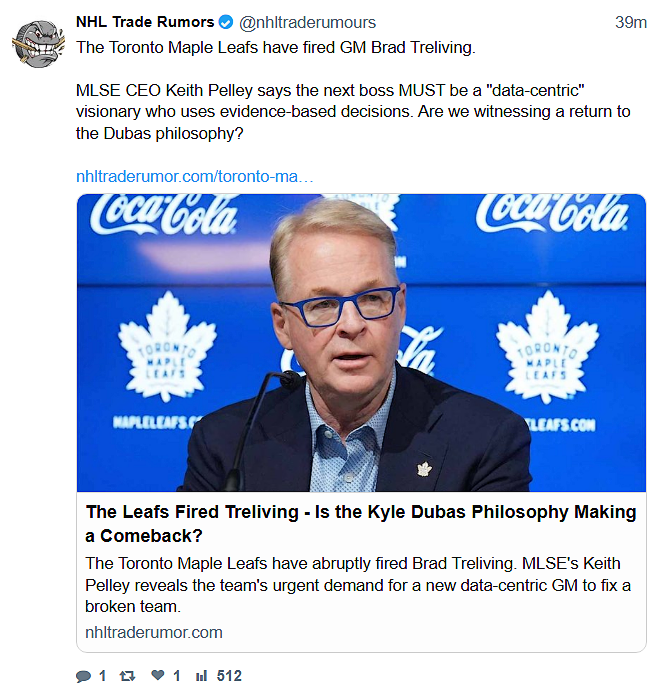Image resolution: width=660 pixels, height=693 pixels.
Task: Click the nhltraderumor.com domain under the card
Action: 154,632
